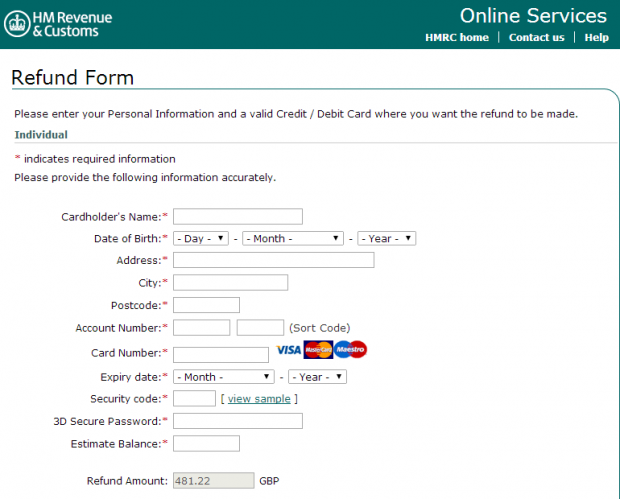This screenshot has width=620, height=499.
Task: Click the VISA card logo
Action: pyautogui.click(x=289, y=350)
